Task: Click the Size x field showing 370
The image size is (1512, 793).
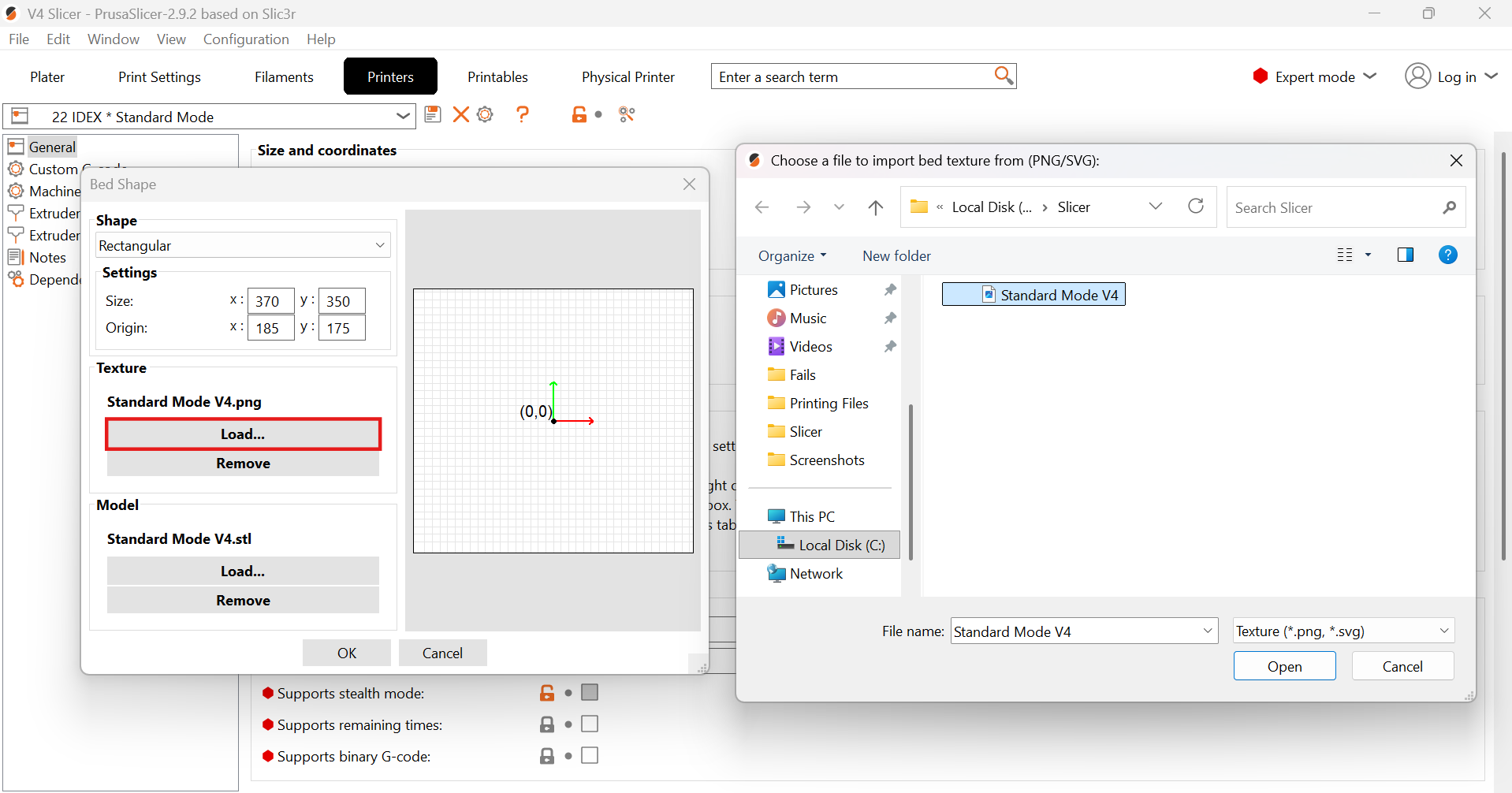Action: [x=270, y=301]
